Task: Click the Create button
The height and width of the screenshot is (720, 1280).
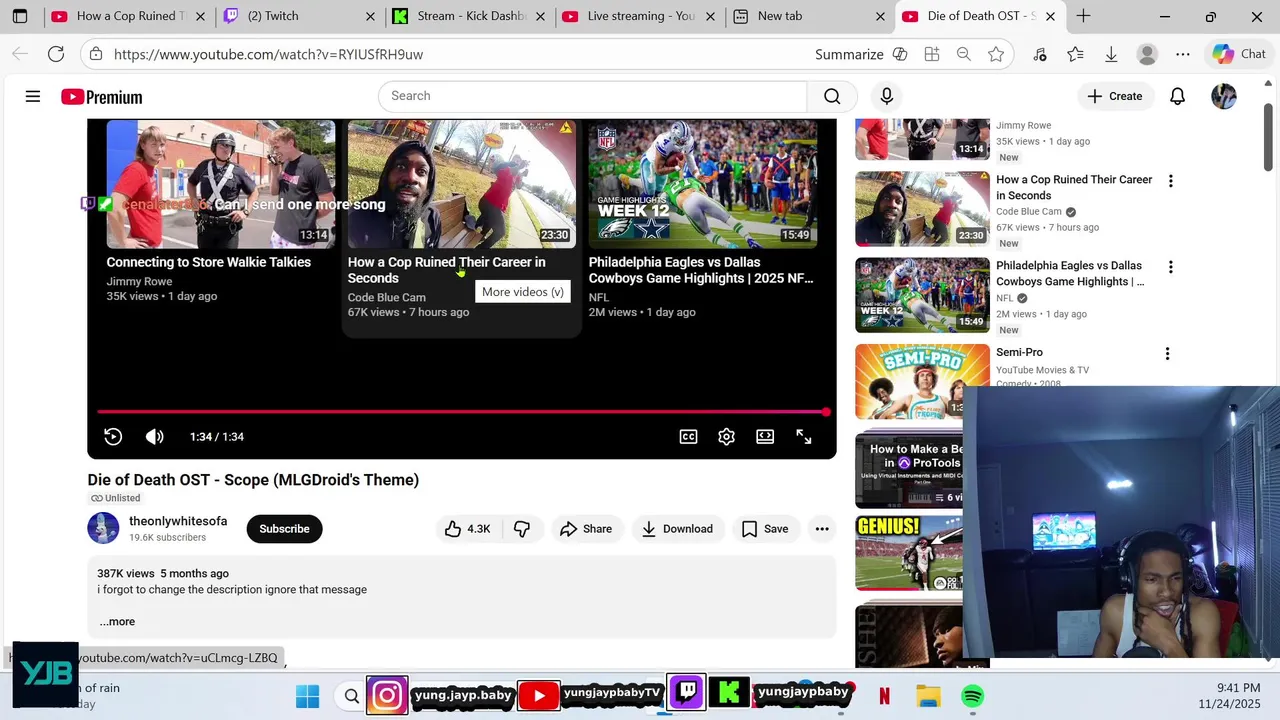Action: point(1115,96)
